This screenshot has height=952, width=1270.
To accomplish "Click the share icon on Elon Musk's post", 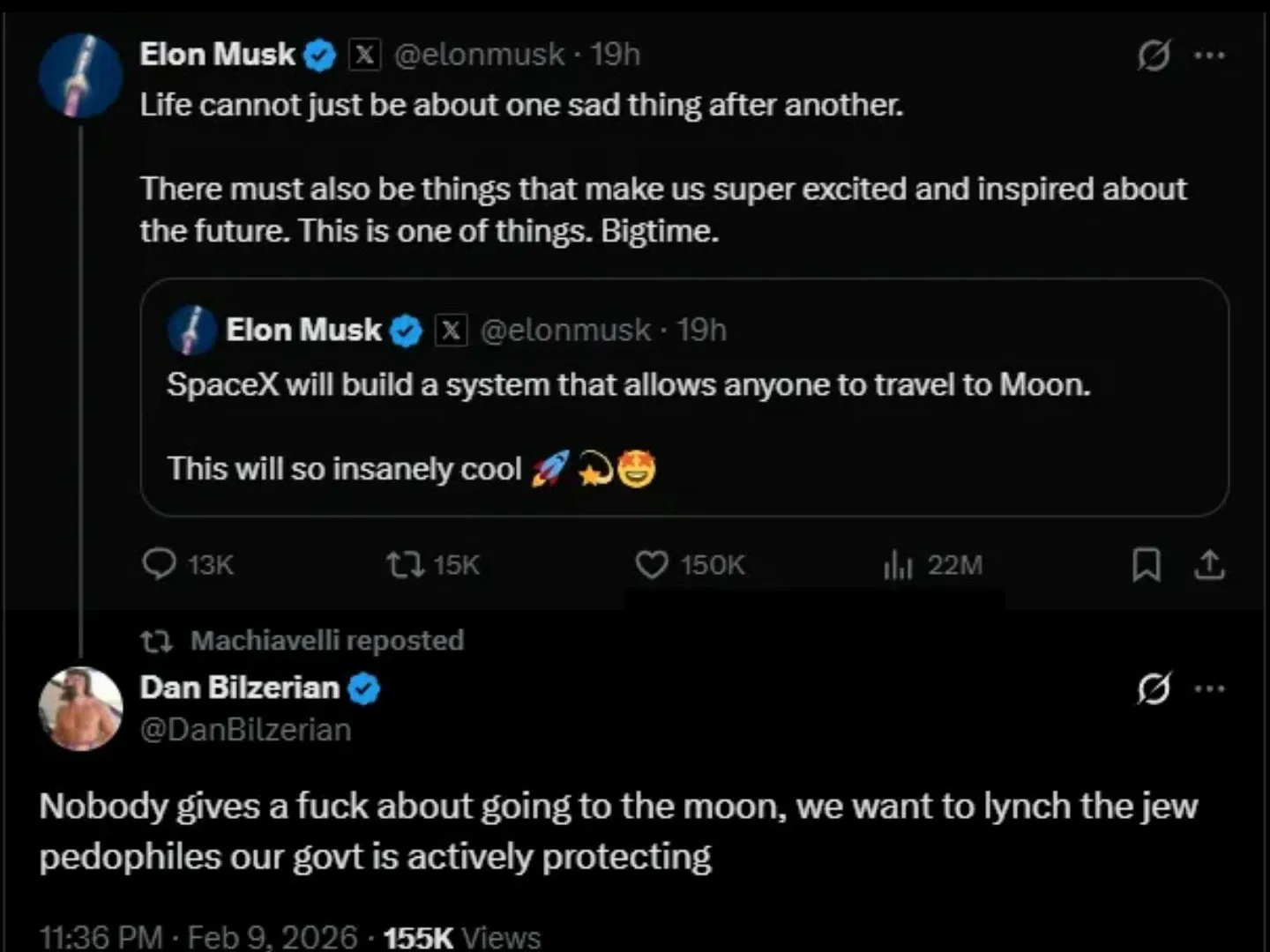I will pos(1209,565).
